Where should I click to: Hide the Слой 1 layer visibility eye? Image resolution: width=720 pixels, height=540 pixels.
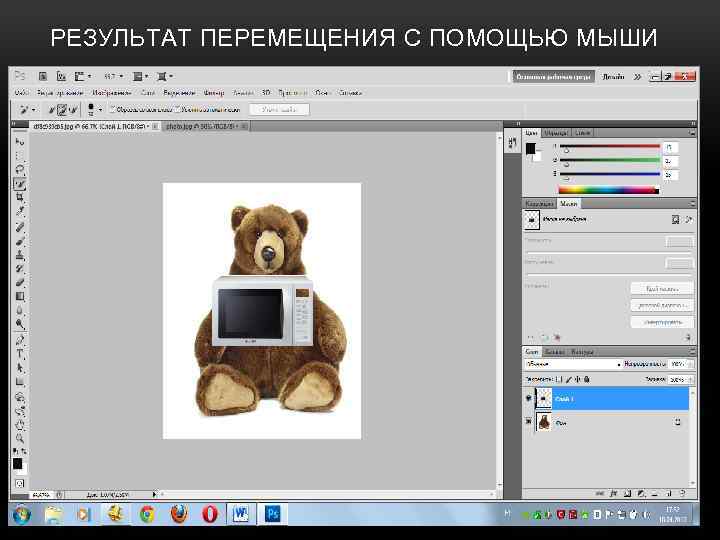(x=529, y=398)
